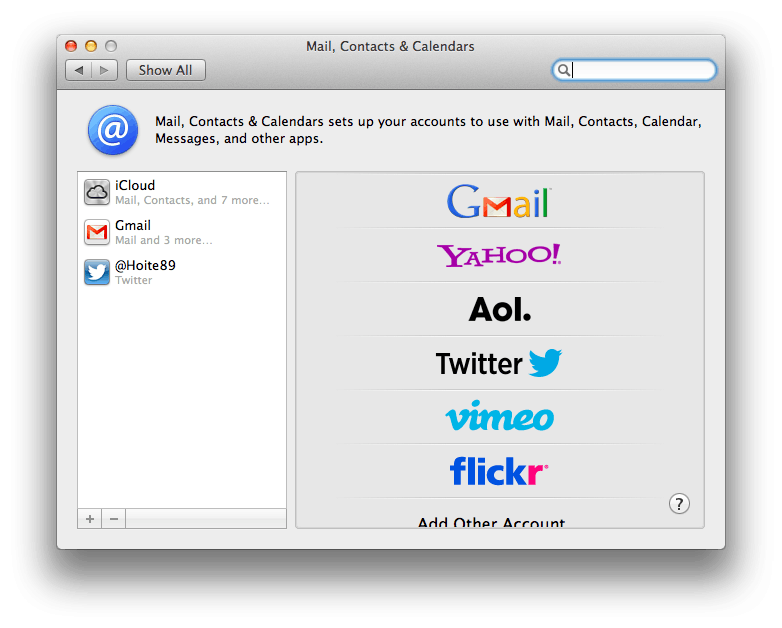Click the iCloud cloud icon
The image size is (782, 628).
pos(97,193)
